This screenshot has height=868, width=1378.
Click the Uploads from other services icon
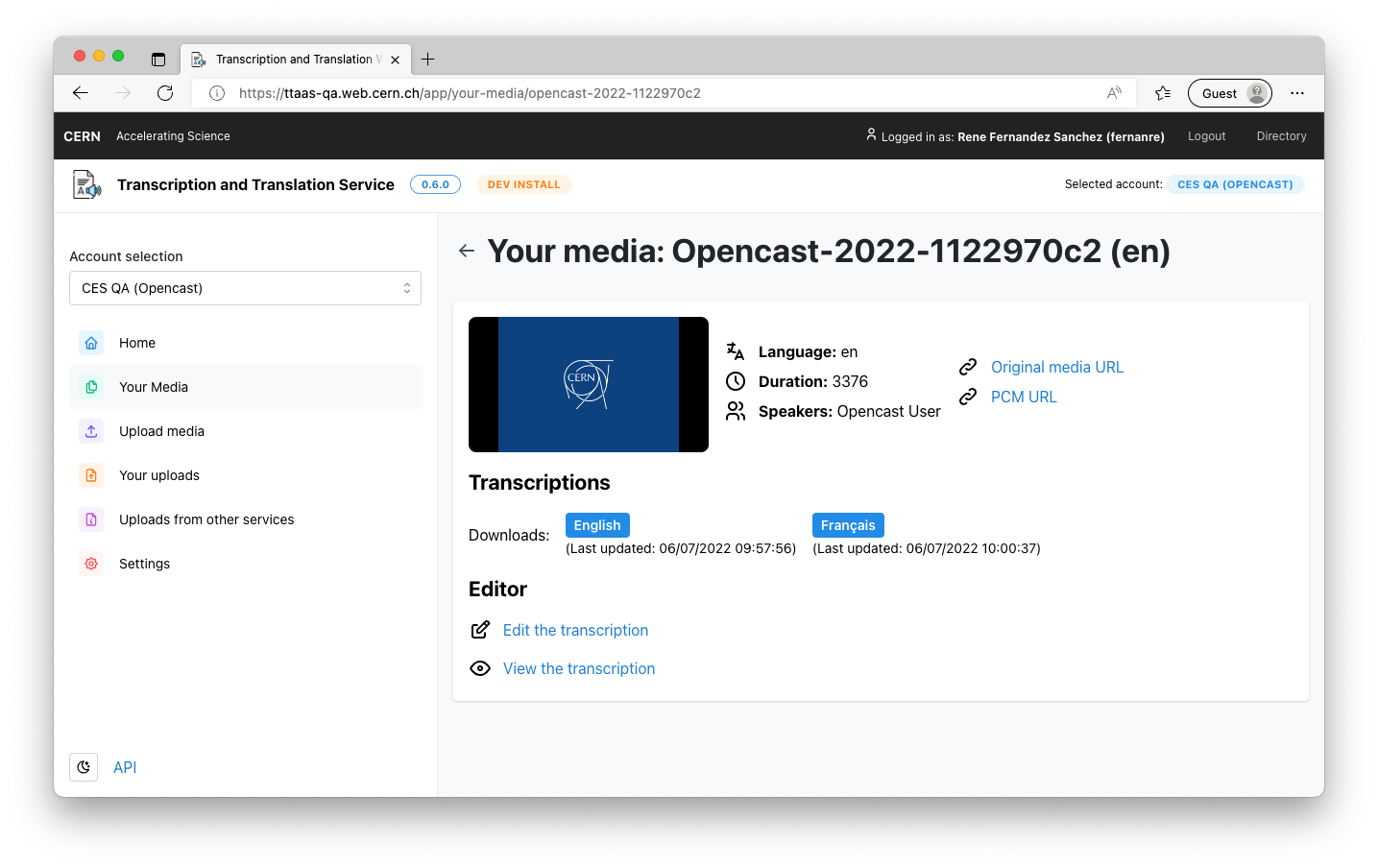(x=91, y=519)
